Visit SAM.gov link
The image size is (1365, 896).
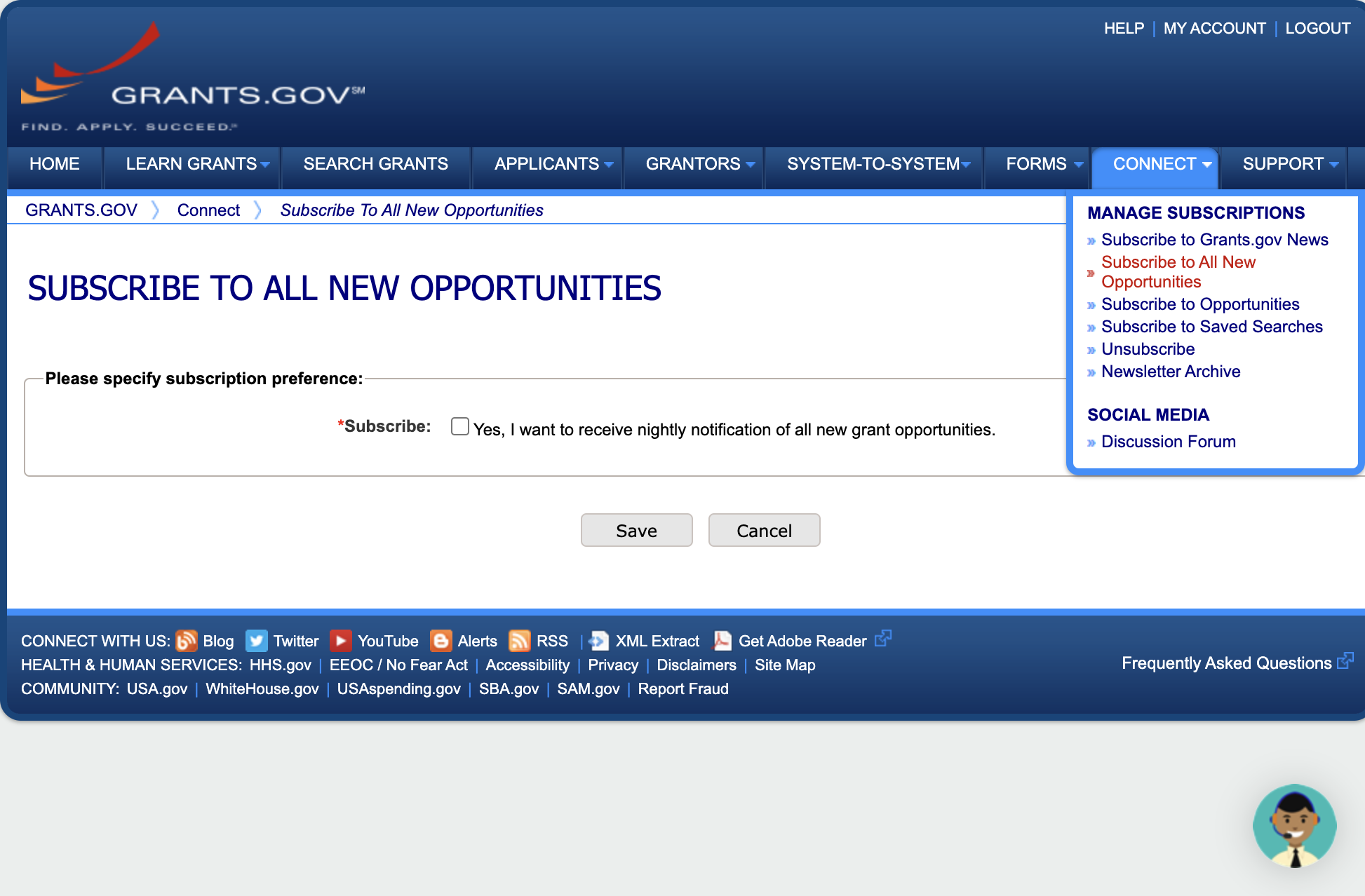589,688
